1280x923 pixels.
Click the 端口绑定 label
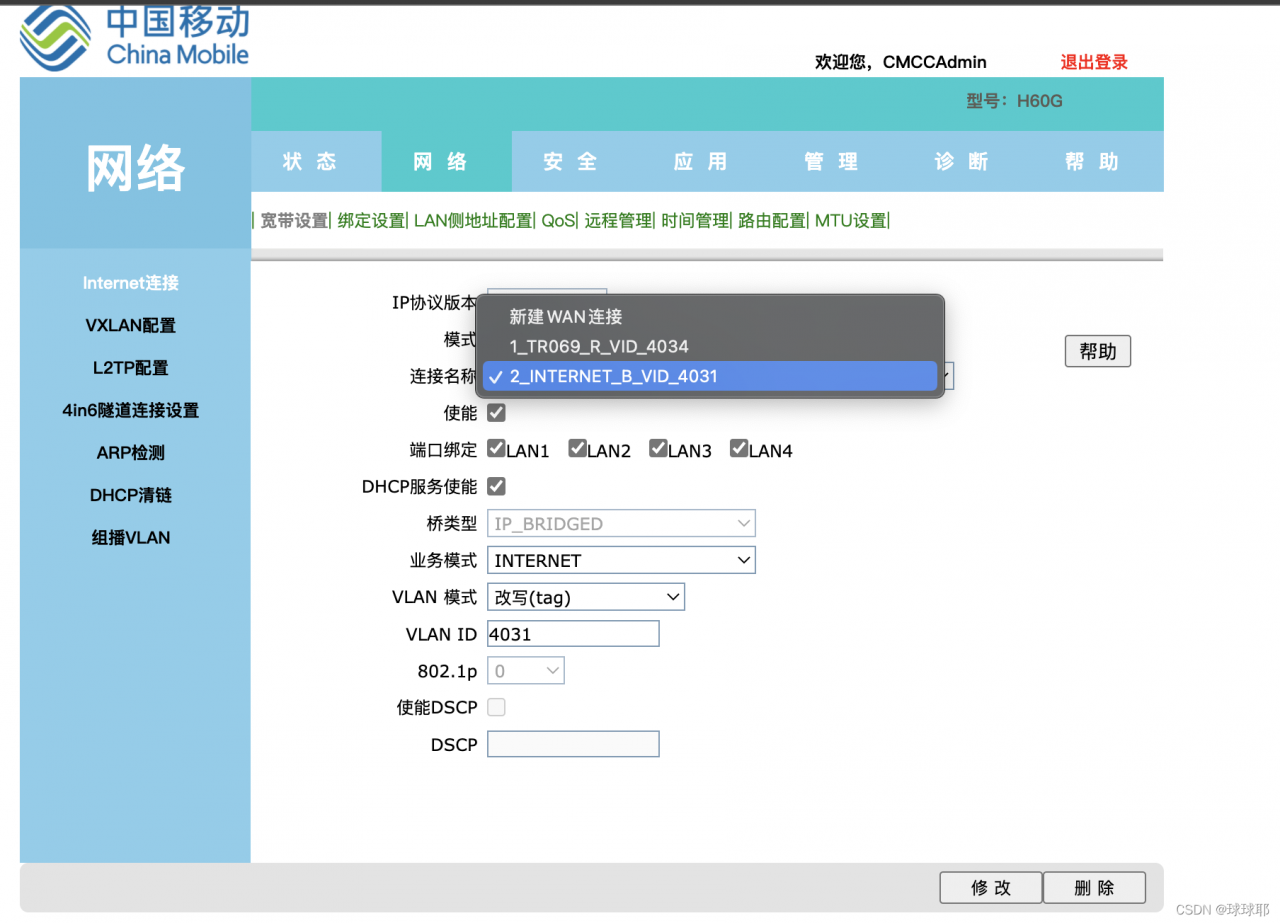click(443, 450)
